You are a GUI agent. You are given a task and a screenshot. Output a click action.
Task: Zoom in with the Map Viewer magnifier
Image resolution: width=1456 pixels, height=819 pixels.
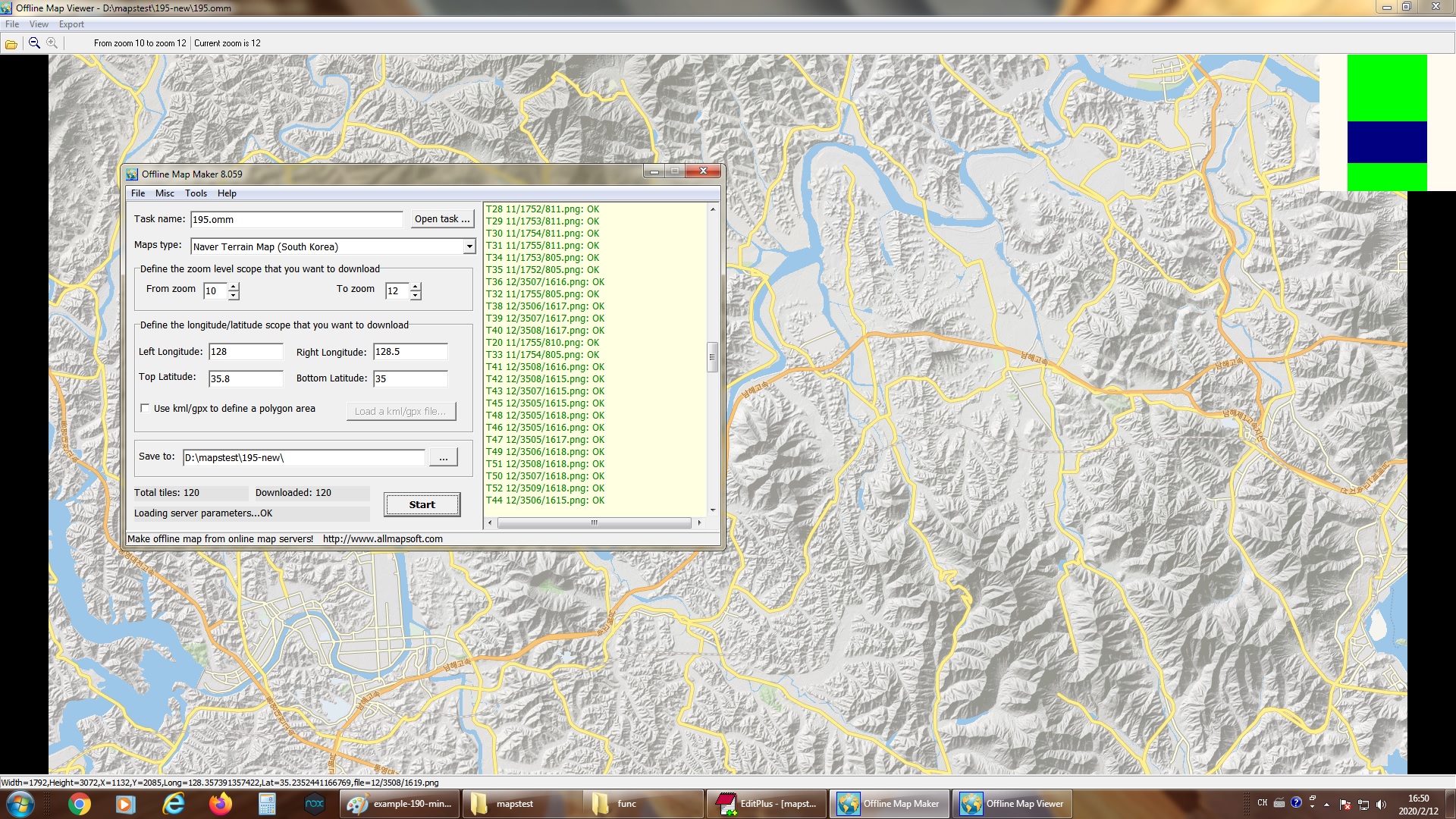(52, 43)
